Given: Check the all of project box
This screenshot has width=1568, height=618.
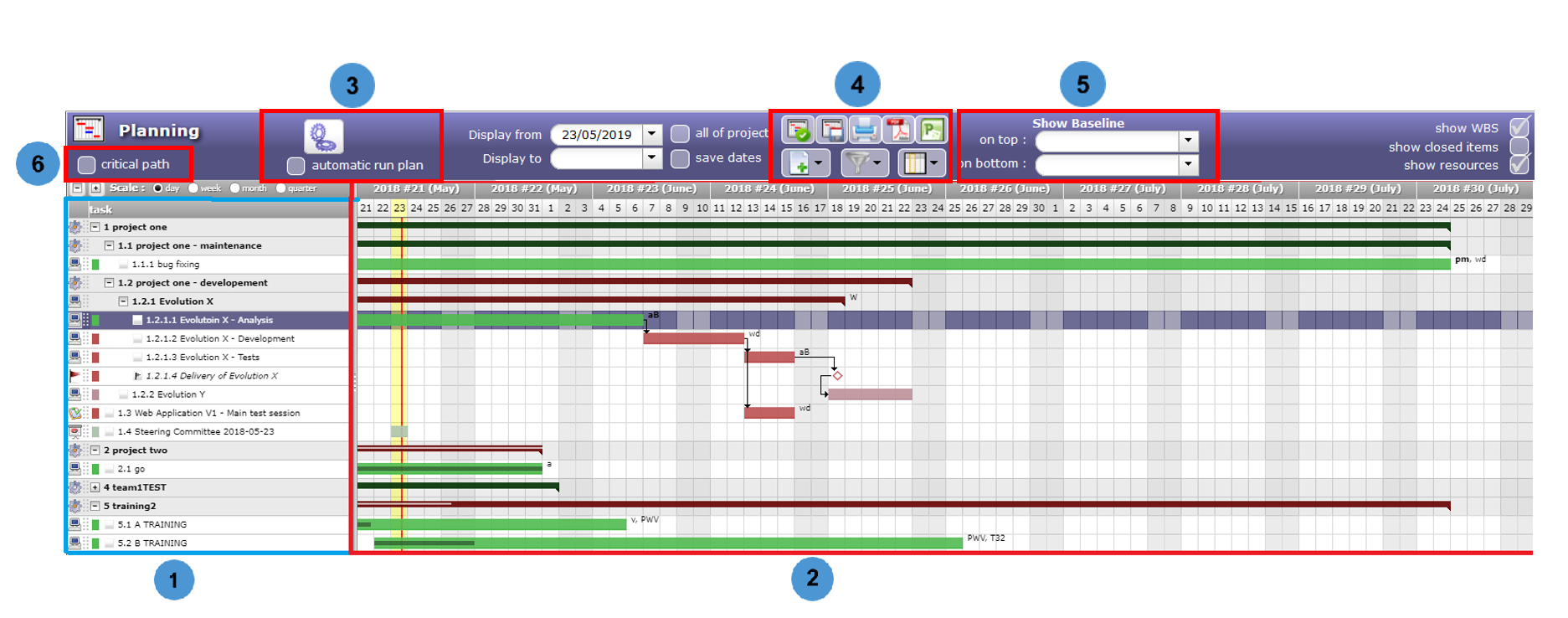Looking at the screenshot, I should pyautogui.click(x=680, y=133).
